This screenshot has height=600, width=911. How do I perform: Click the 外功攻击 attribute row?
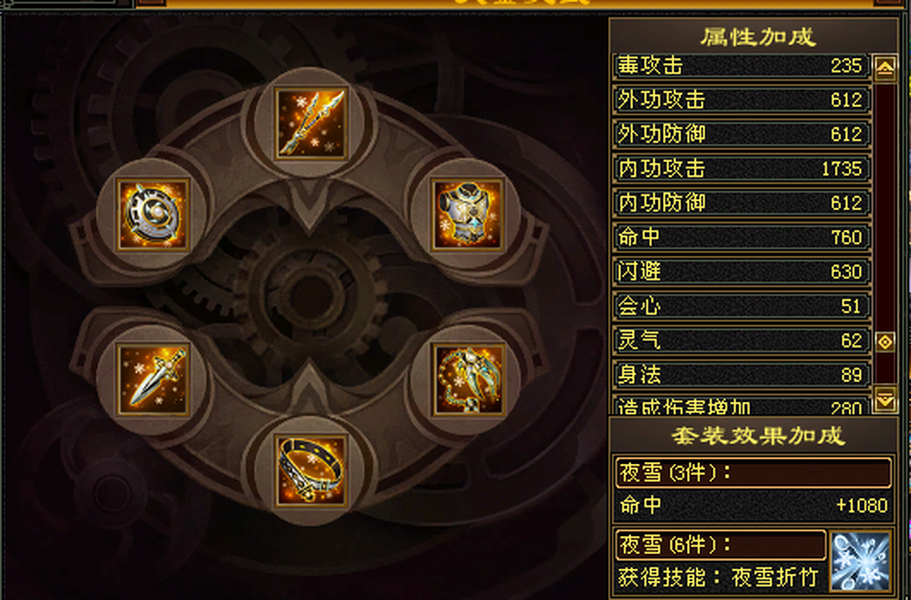[742, 100]
